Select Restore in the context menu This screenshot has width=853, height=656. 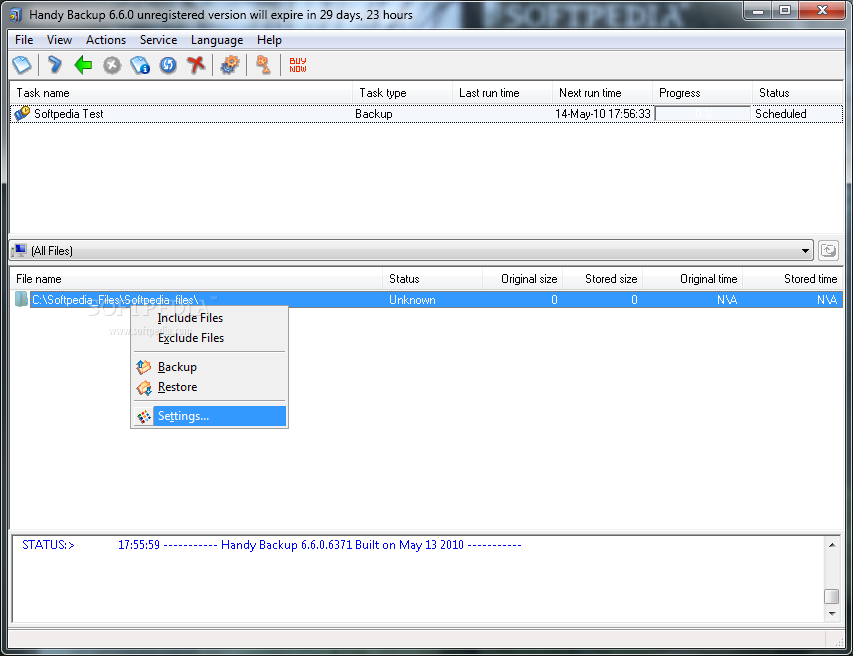(209, 387)
